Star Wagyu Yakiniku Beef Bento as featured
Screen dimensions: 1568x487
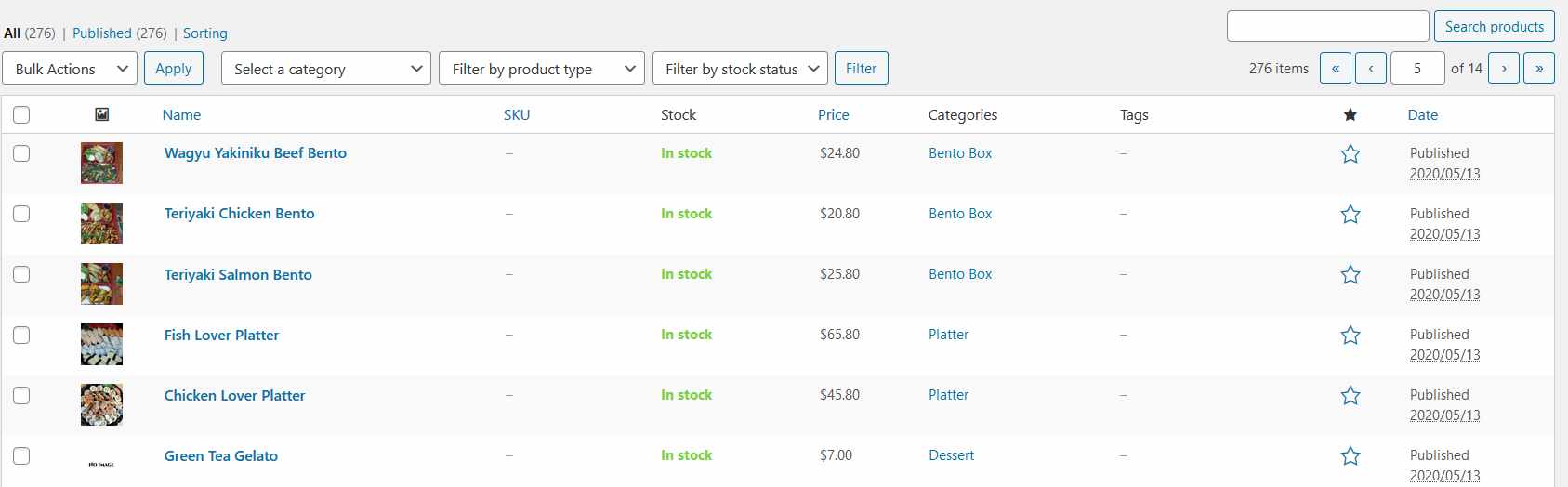point(1350,154)
